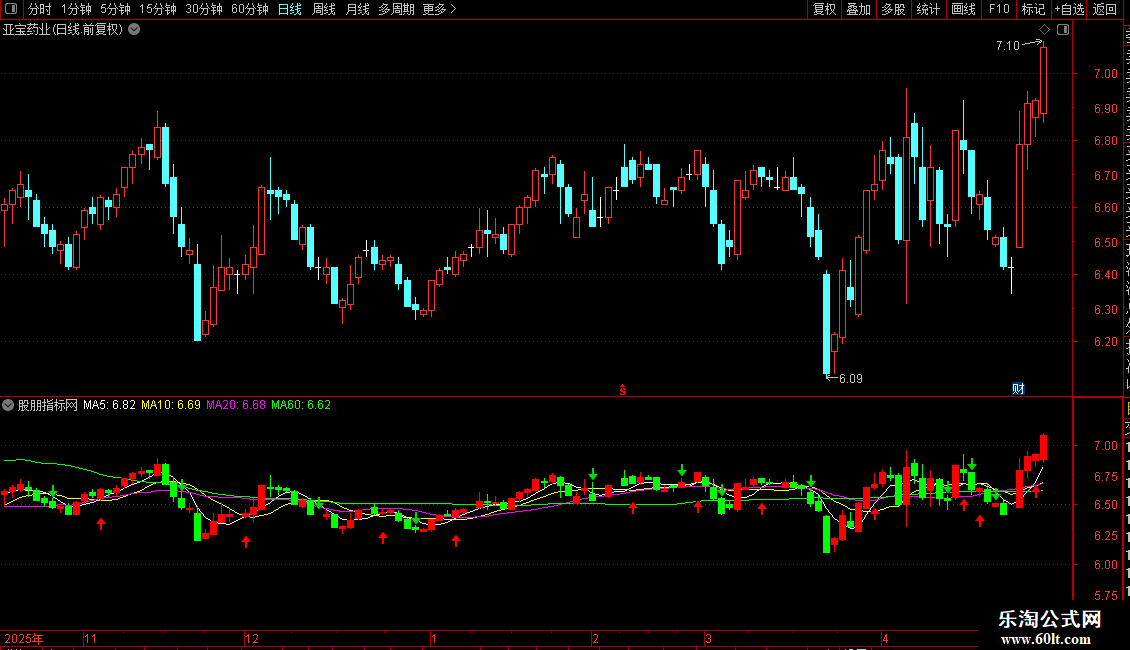Click MA60: 6.62 indicator value
1130x650 pixels.
301,405
